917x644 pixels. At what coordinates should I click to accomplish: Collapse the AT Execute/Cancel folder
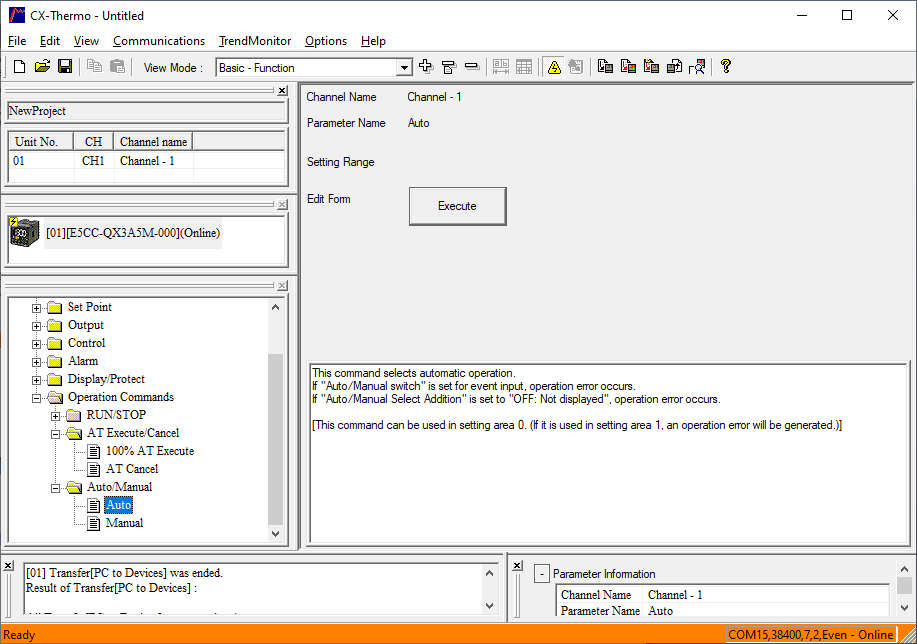56,435
